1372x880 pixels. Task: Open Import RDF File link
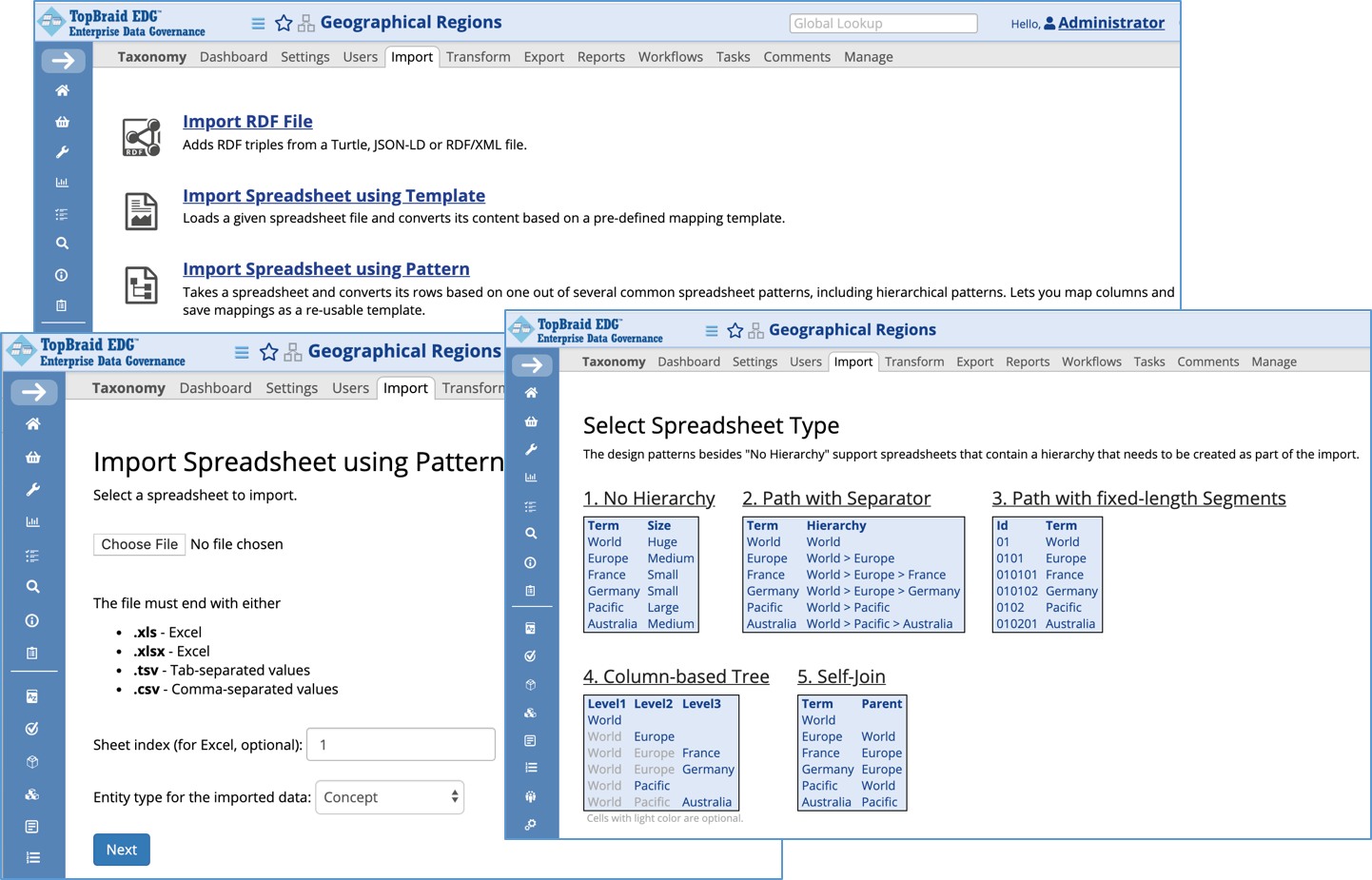click(247, 121)
